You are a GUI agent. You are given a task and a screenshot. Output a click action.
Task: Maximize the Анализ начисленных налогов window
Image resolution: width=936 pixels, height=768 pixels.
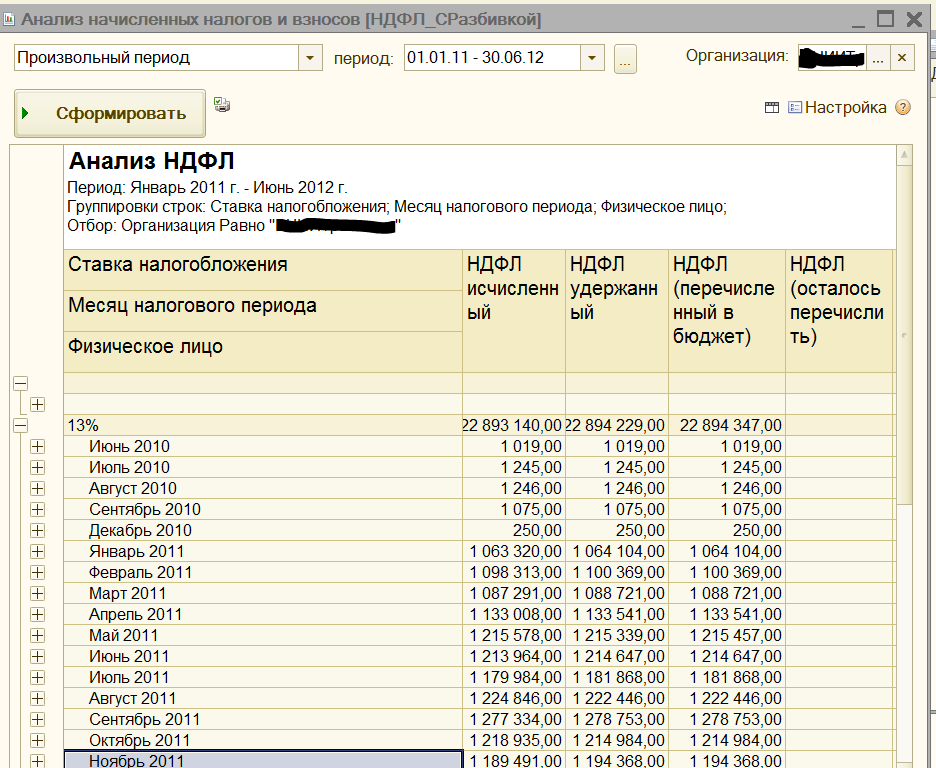pos(885,19)
